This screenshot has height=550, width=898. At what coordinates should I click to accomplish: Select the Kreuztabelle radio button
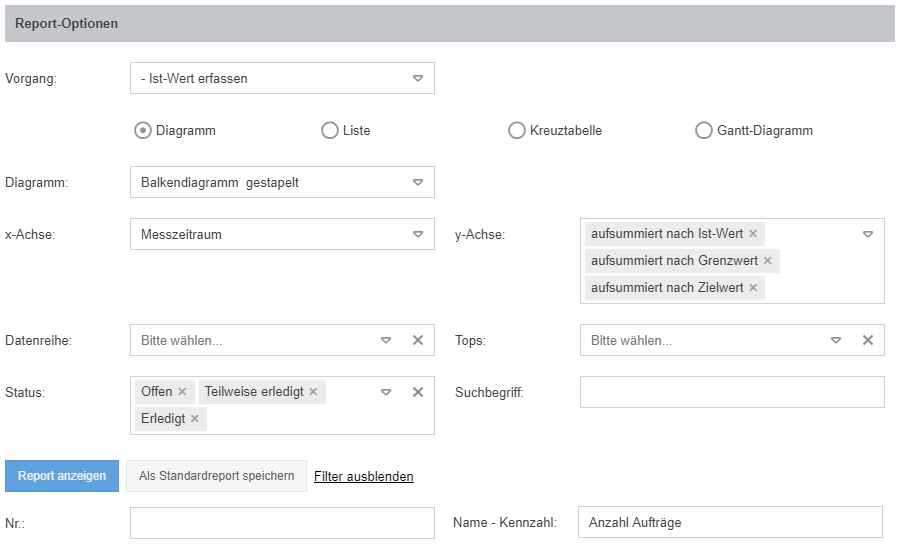pyautogui.click(x=517, y=130)
